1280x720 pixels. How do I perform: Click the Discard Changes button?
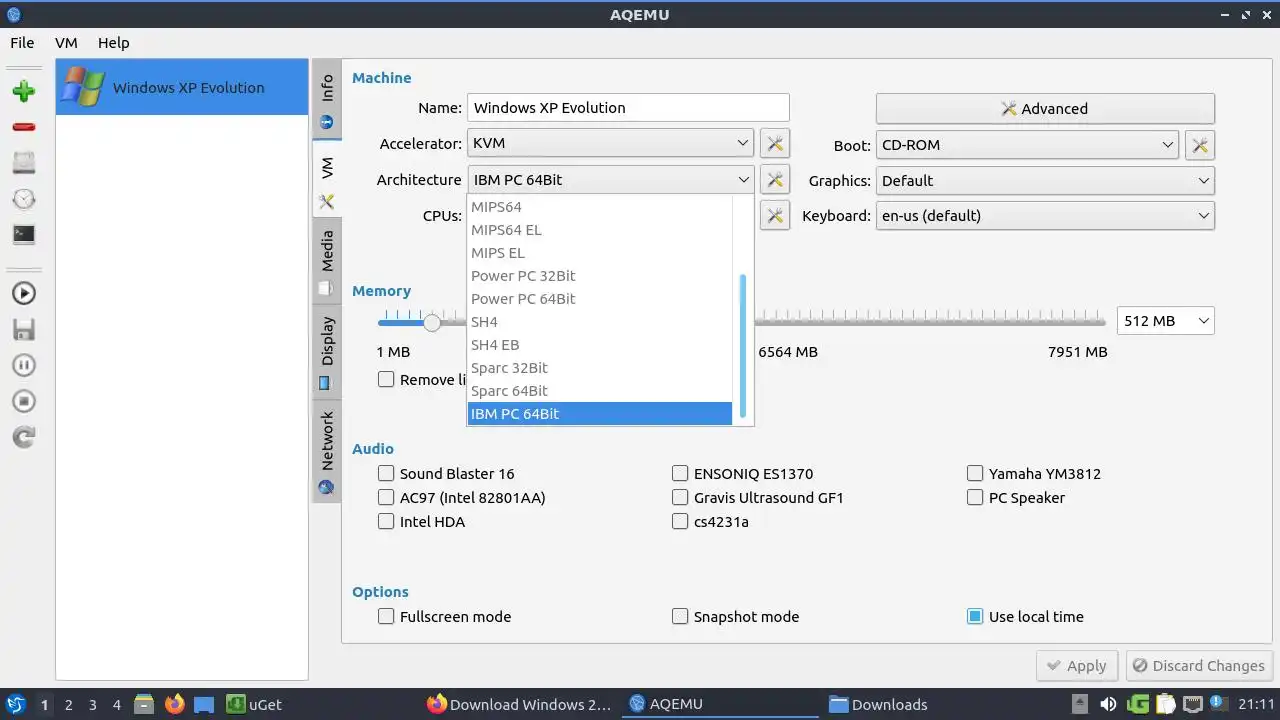tap(1198, 666)
